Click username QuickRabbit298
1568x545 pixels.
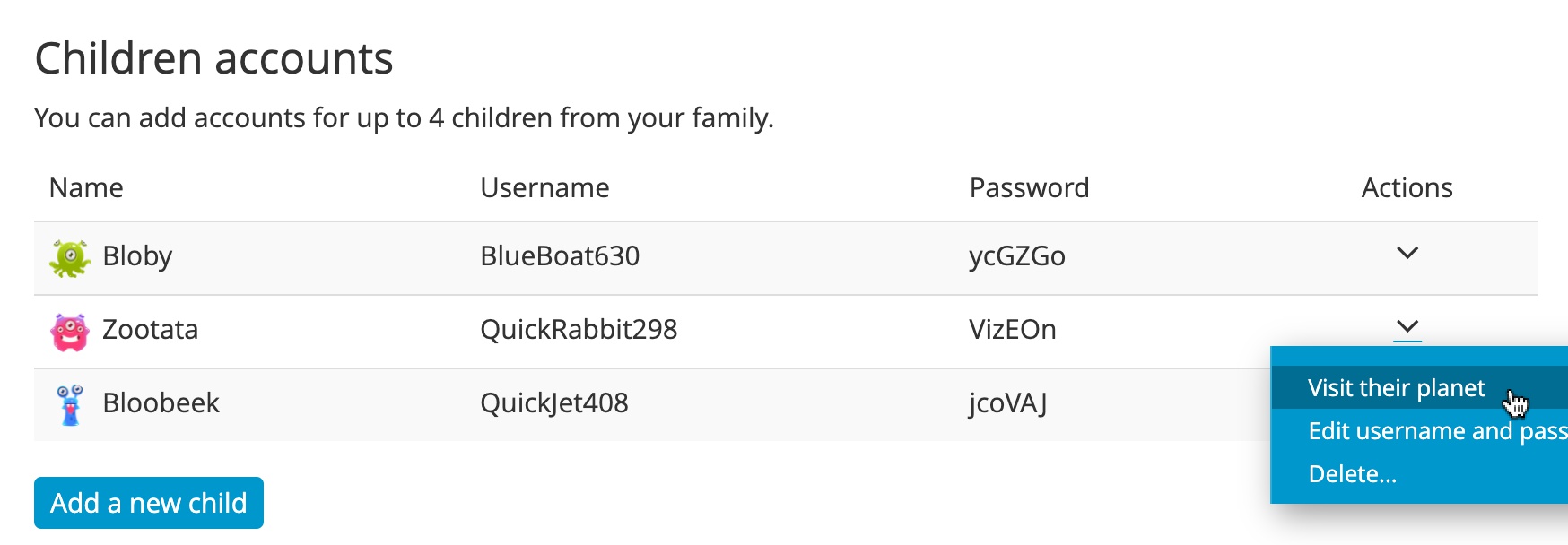point(579,330)
